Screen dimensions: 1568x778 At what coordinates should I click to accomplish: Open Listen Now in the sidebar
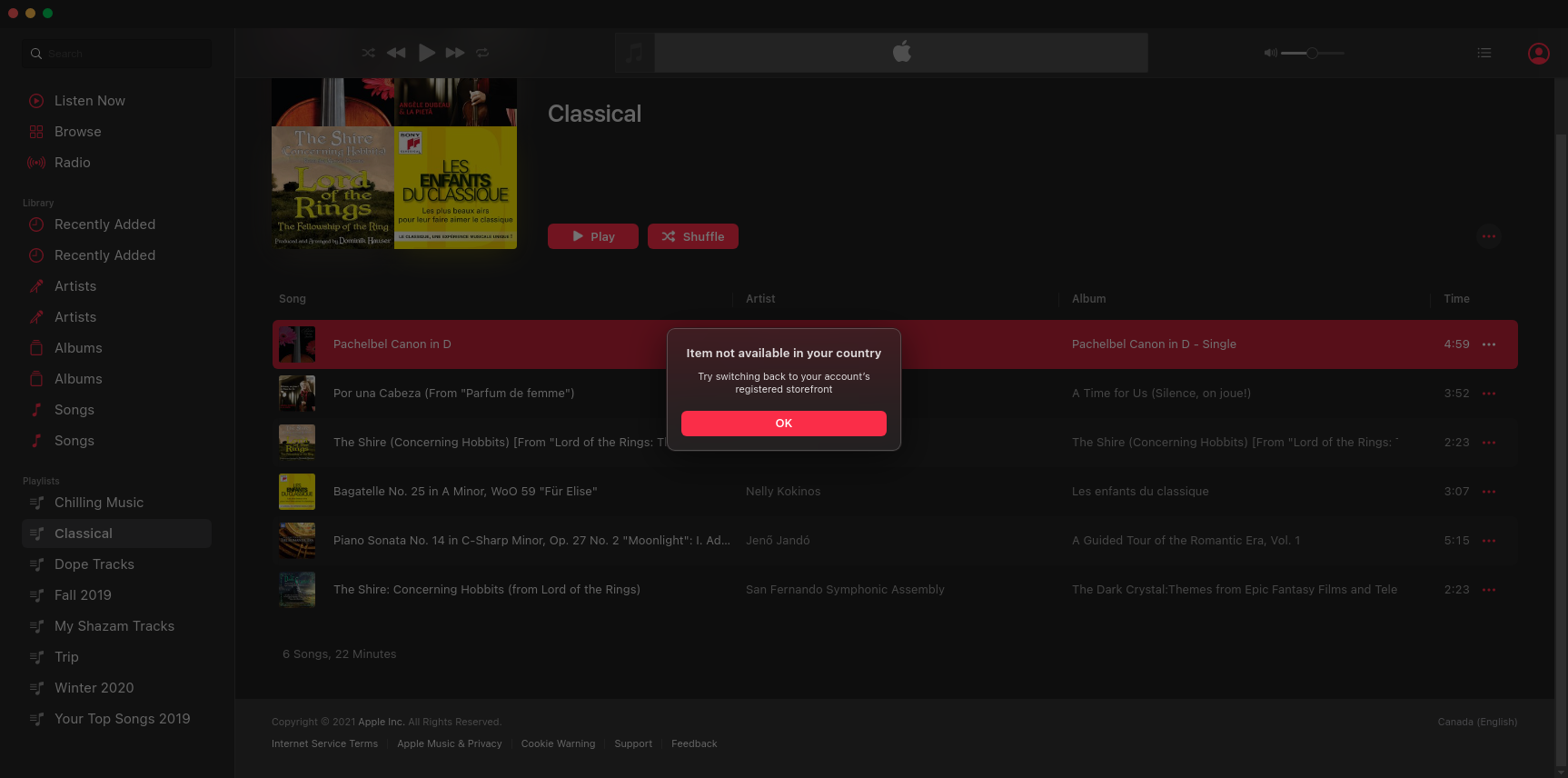click(90, 101)
